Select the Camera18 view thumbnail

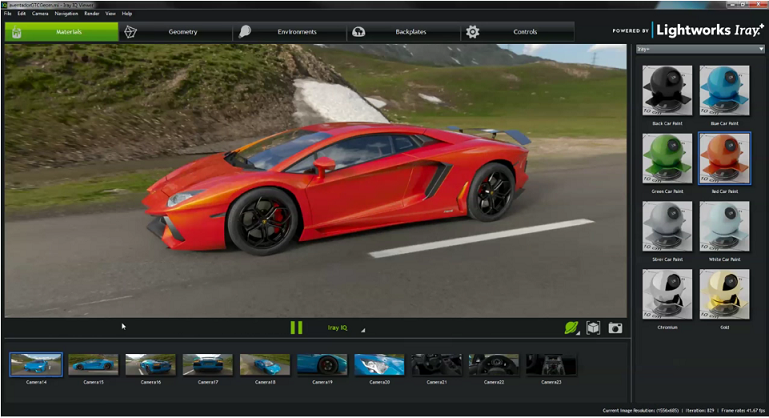click(x=265, y=365)
